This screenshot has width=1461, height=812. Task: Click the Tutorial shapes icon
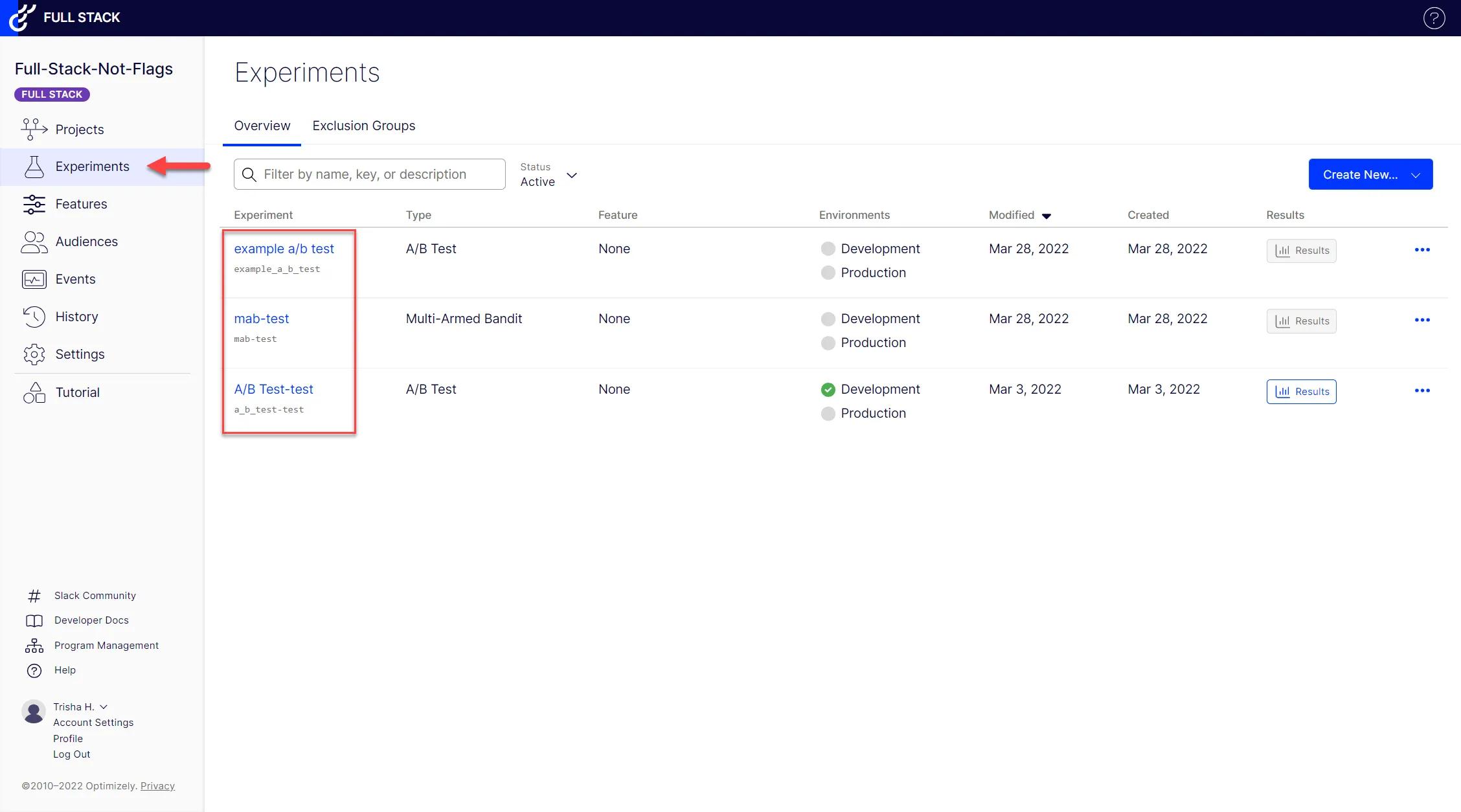[x=34, y=392]
